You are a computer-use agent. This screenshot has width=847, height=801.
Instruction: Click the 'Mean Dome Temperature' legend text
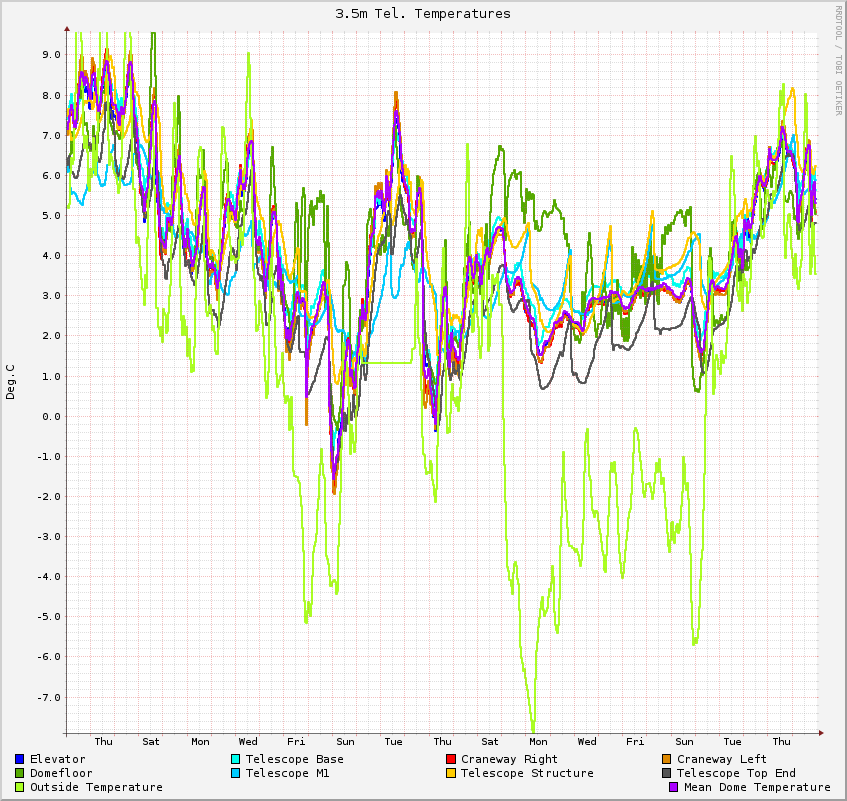pyautogui.click(x=756, y=787)
